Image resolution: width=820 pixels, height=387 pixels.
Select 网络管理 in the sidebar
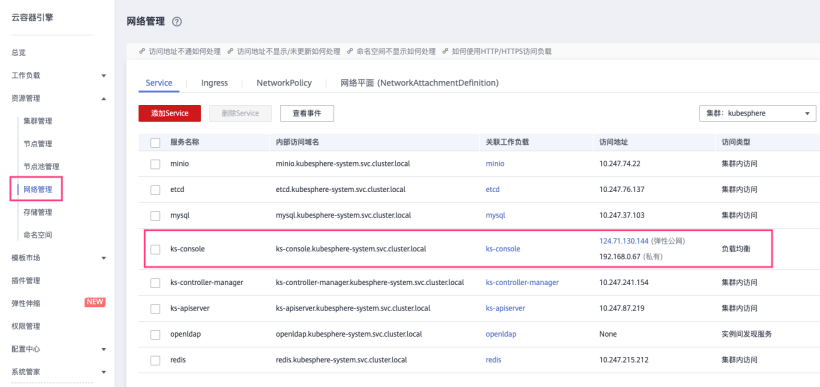pos(38,189)
